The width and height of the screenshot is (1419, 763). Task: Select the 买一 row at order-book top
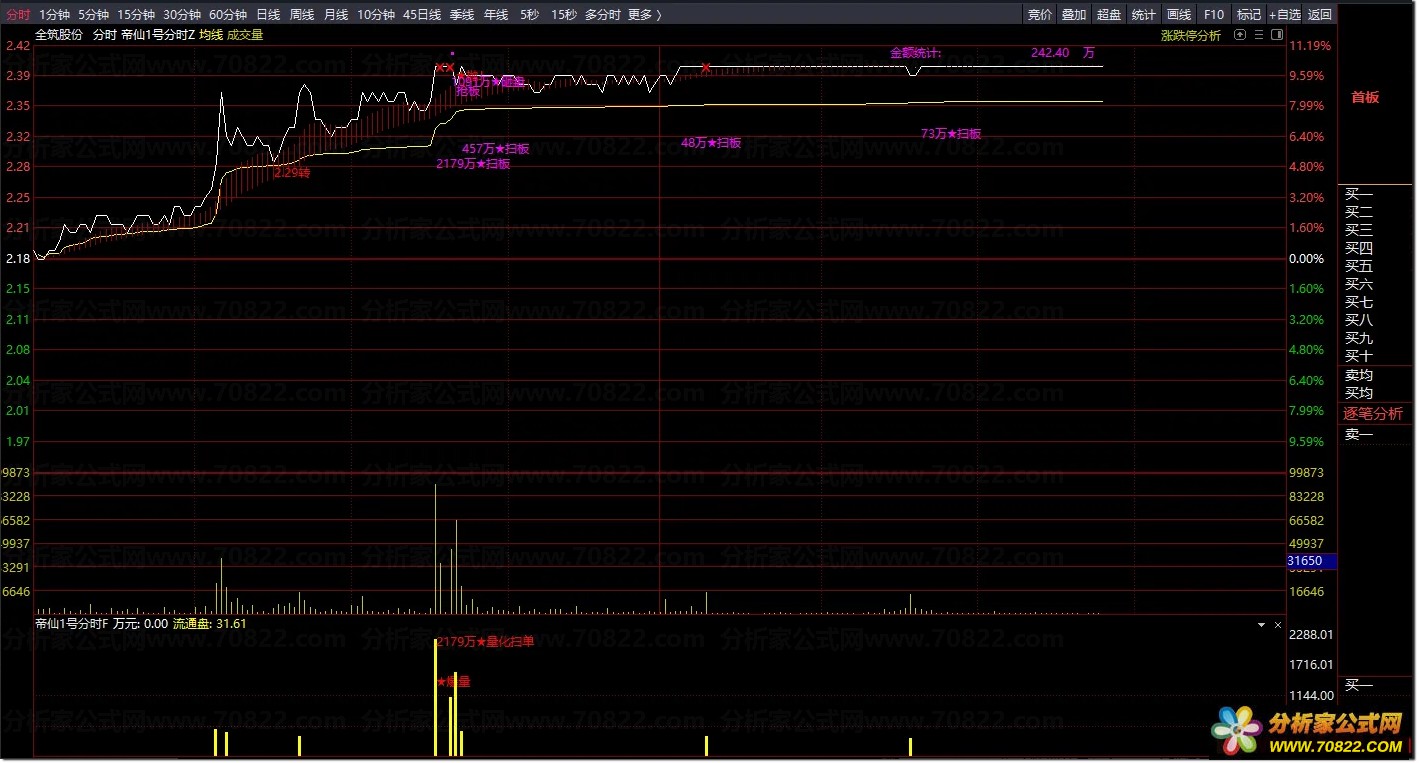pyautogui.click(x=1359, y=195)
